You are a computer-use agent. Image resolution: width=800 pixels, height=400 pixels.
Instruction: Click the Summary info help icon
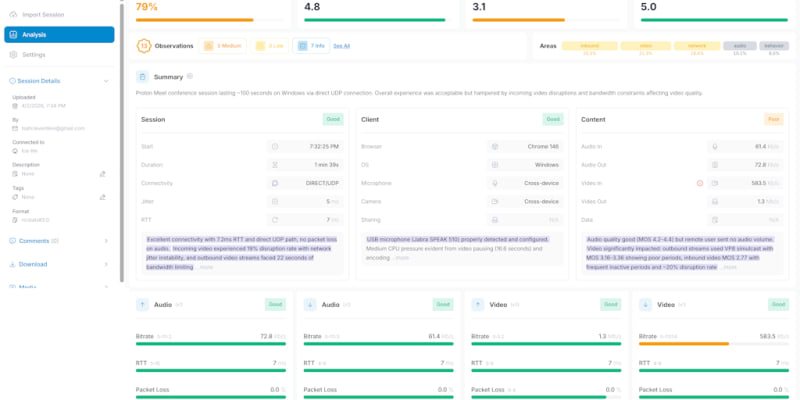point(190,76)
